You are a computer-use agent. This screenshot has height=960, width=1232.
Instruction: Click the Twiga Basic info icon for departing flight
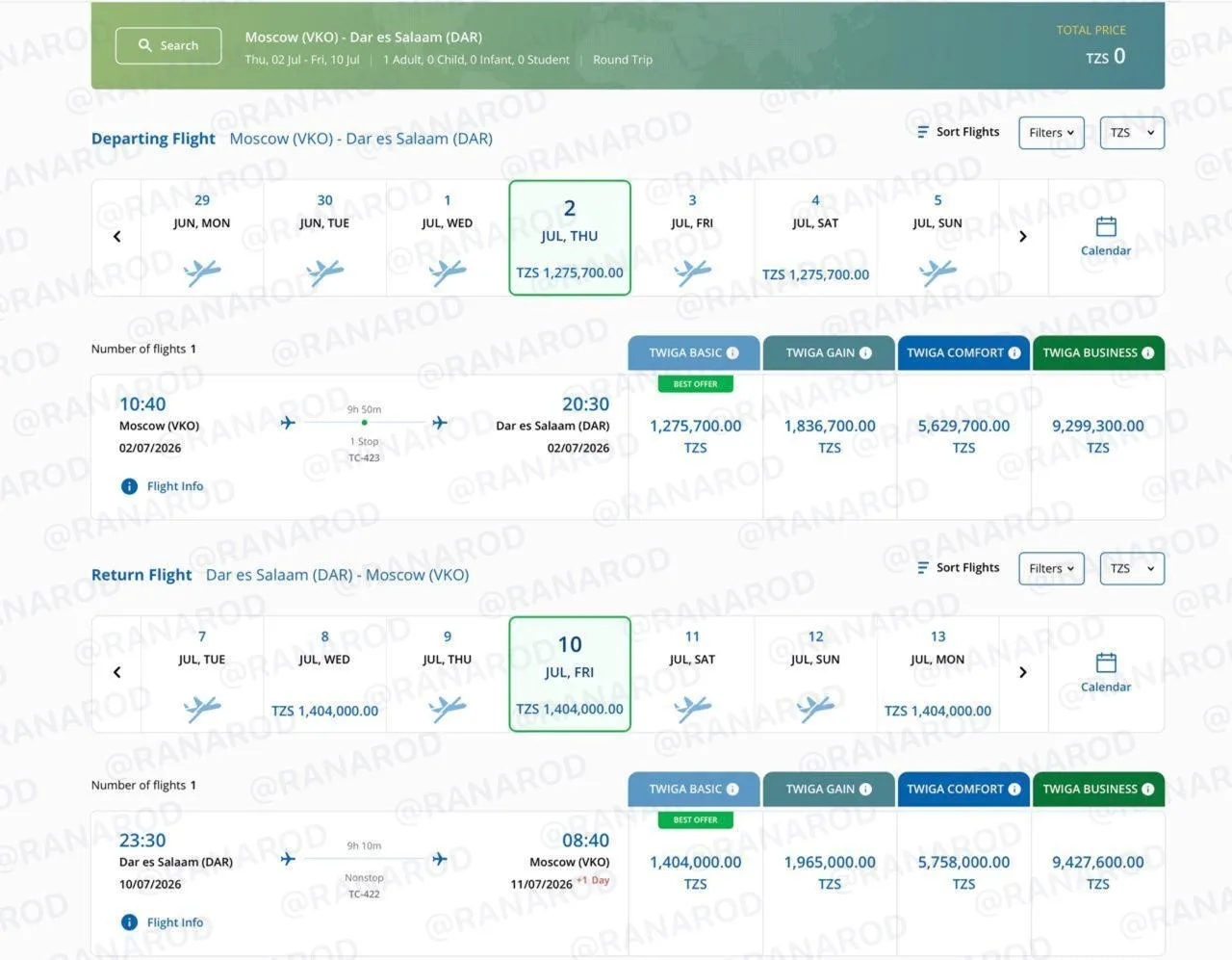[732, 353]
